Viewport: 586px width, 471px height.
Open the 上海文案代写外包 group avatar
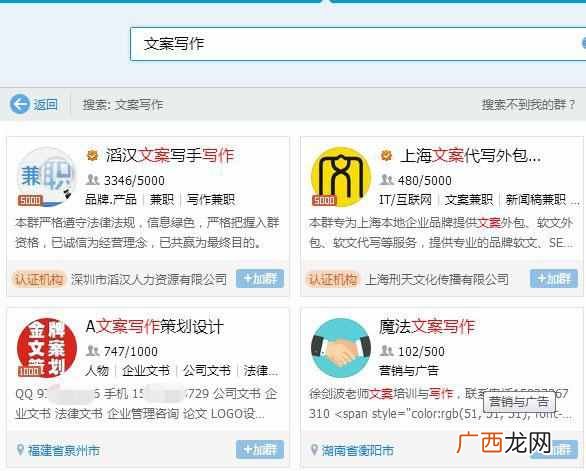pyautogui.click(x=340, y=177)
